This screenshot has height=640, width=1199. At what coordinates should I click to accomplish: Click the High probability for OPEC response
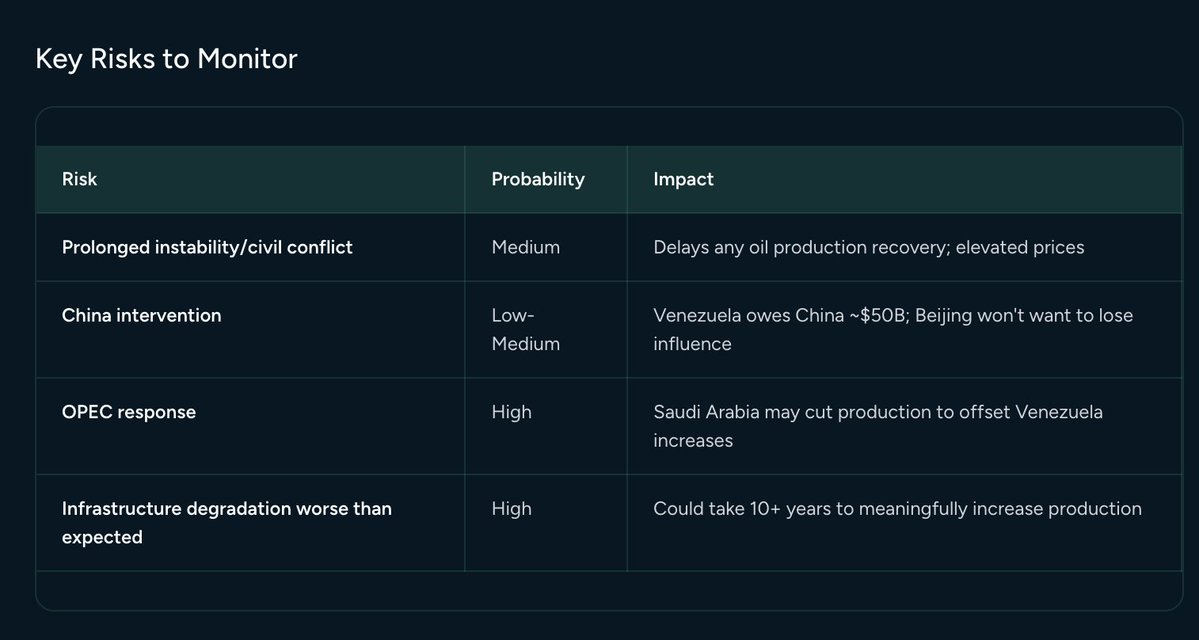511,412
